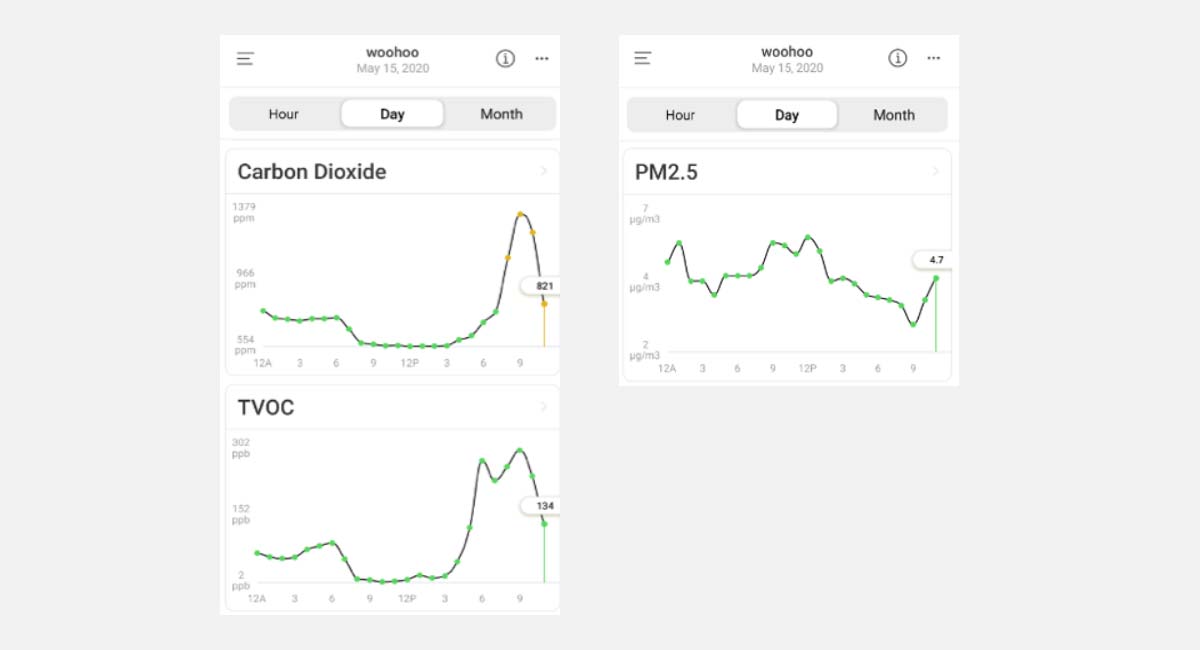Select Day view on the PM2.5 screen

tap(787, 115)
